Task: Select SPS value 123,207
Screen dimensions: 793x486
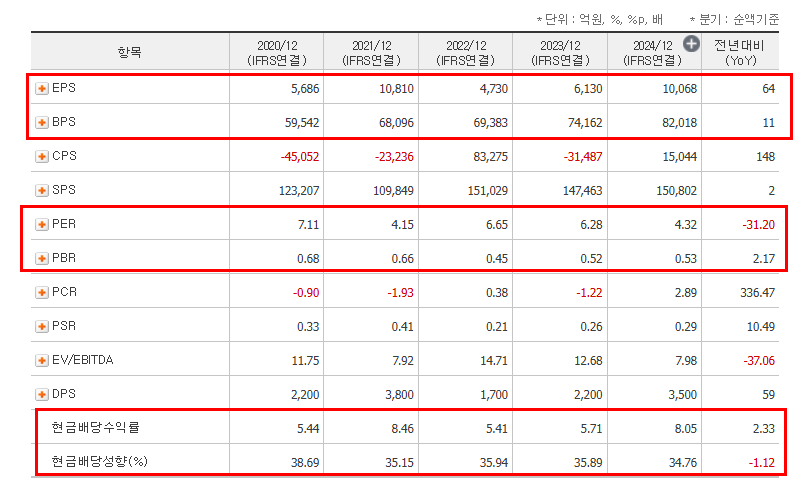Action: [x=299, y=191]
